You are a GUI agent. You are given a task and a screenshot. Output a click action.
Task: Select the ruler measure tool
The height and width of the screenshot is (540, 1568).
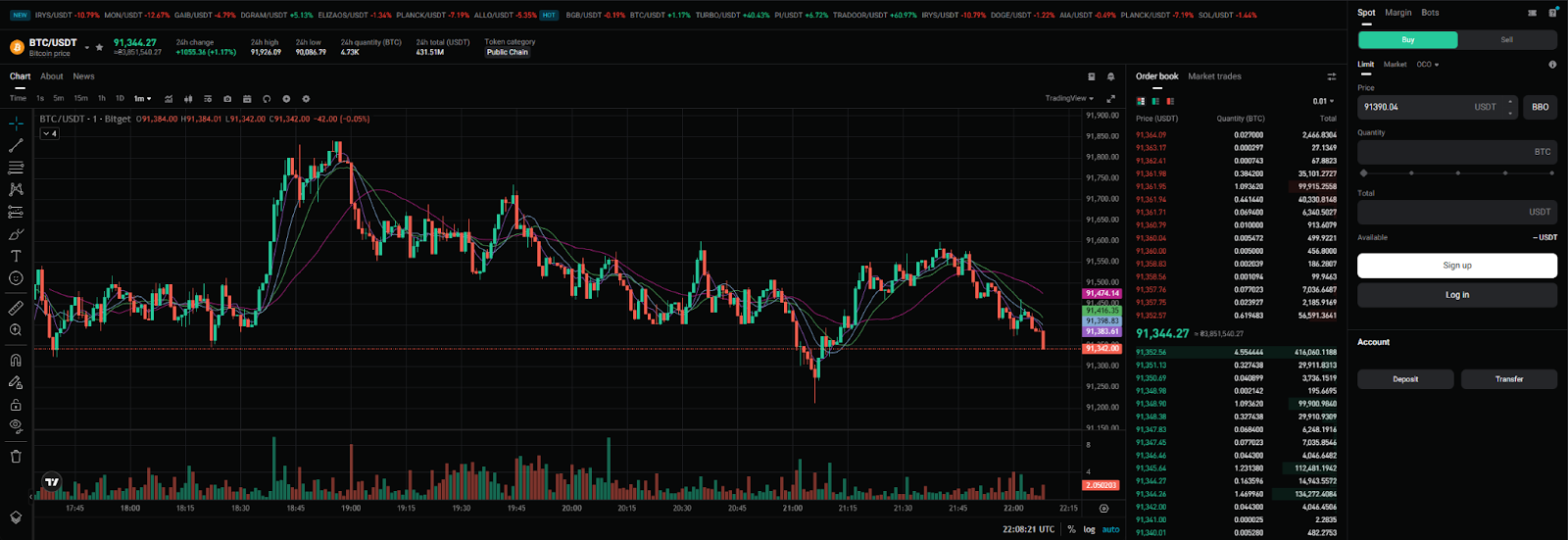click(16, 308)
